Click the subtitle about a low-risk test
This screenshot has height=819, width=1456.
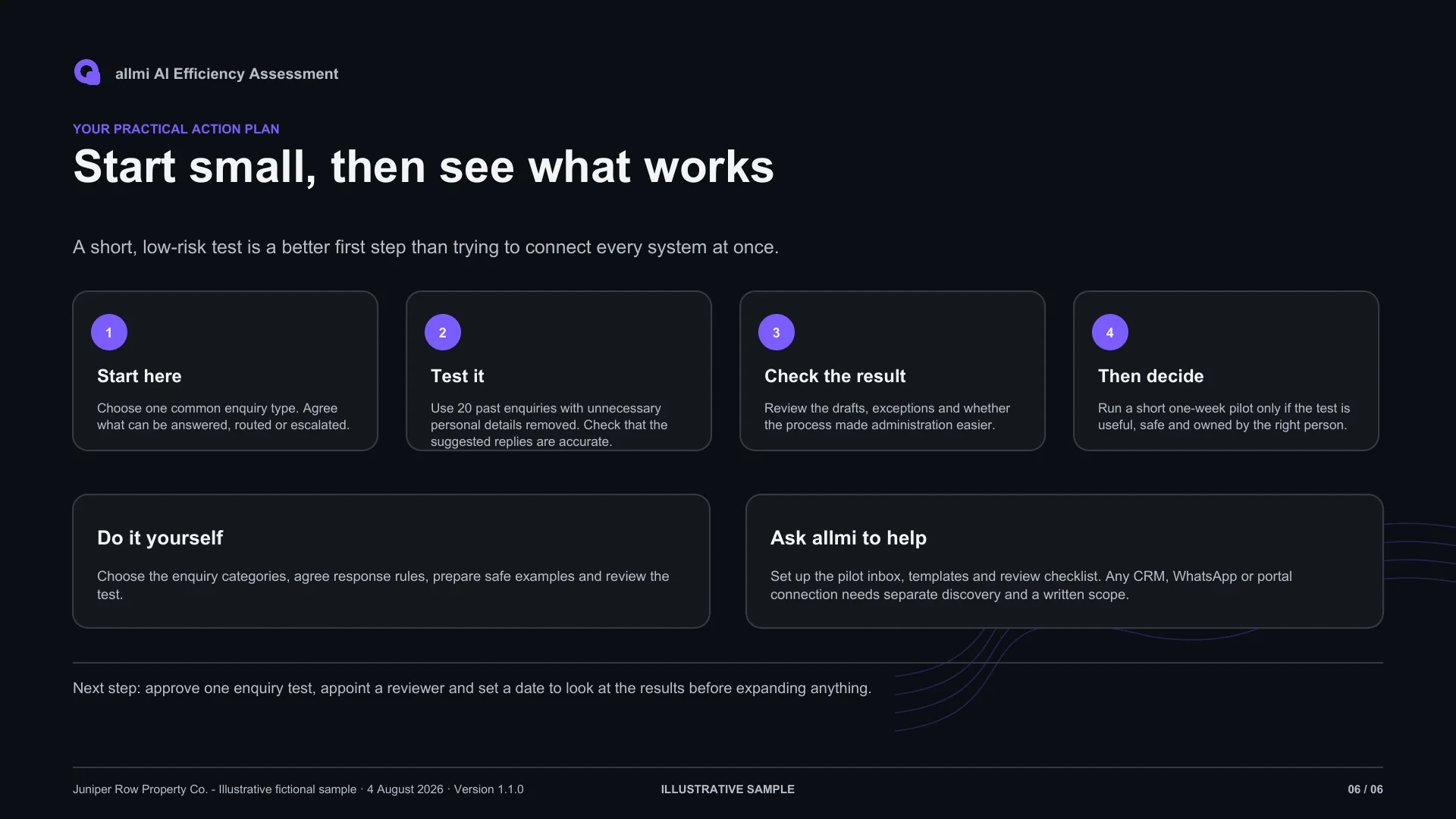click(x=425, y=247)
